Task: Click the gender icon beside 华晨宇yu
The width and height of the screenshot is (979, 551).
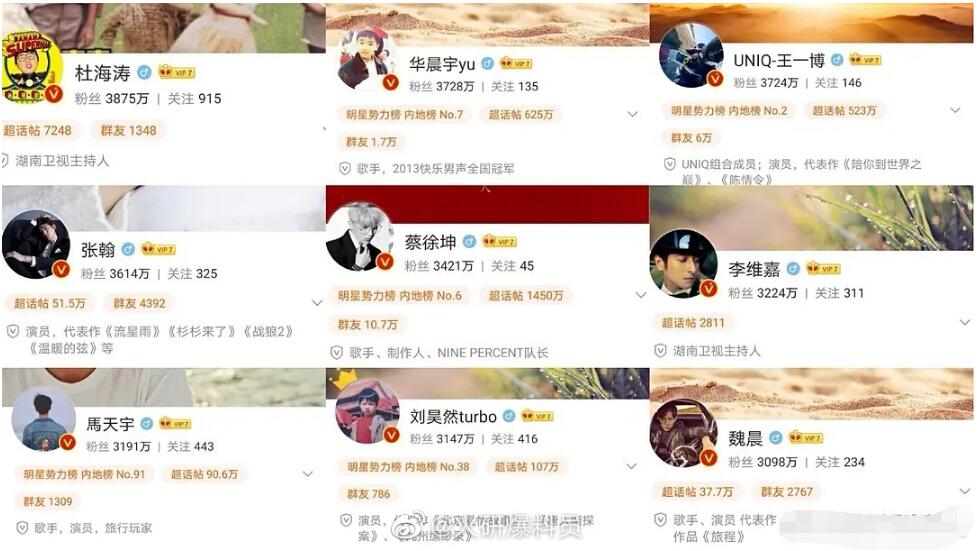Action: coord(488,64)
